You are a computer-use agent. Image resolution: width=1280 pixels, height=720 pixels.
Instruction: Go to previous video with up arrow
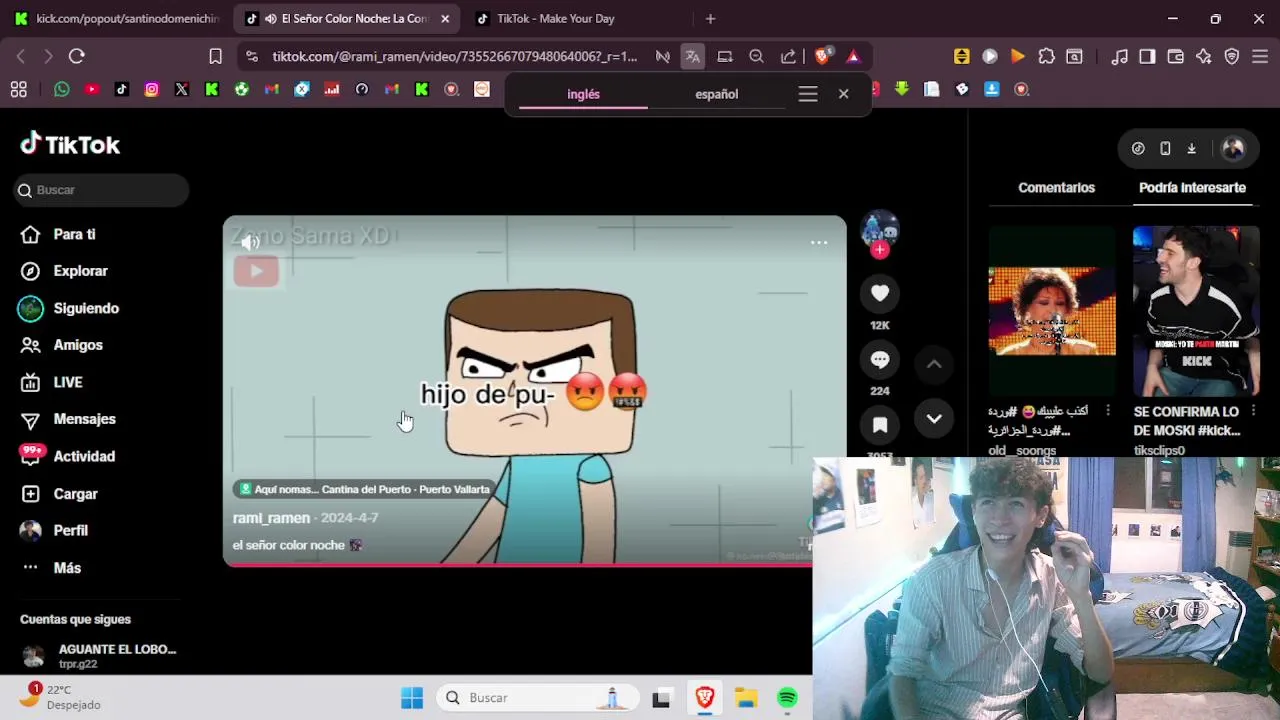pos(934,364)
